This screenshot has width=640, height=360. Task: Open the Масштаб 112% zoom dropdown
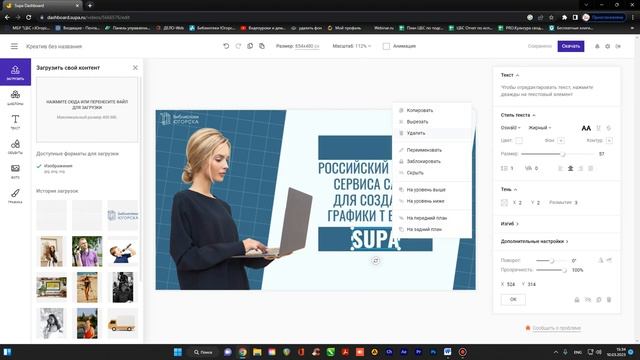pos(351,46)
